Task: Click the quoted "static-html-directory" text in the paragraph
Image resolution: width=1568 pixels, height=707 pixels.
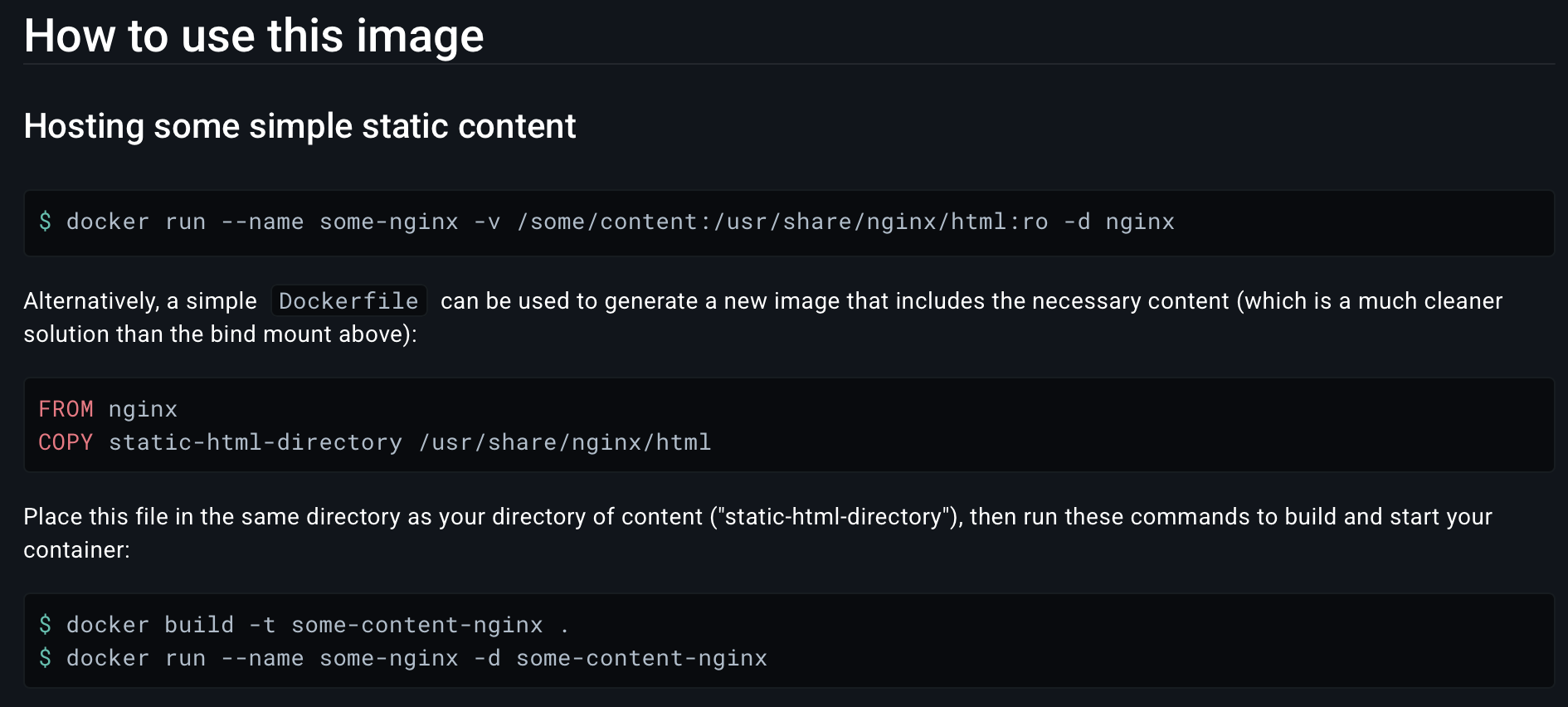Action: pyautogui.click(x=833, y=517)
